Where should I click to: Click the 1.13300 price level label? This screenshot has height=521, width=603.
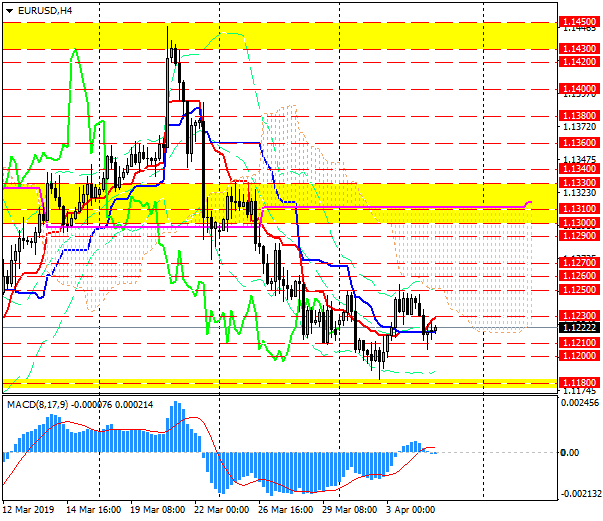(x=579, y=183)
